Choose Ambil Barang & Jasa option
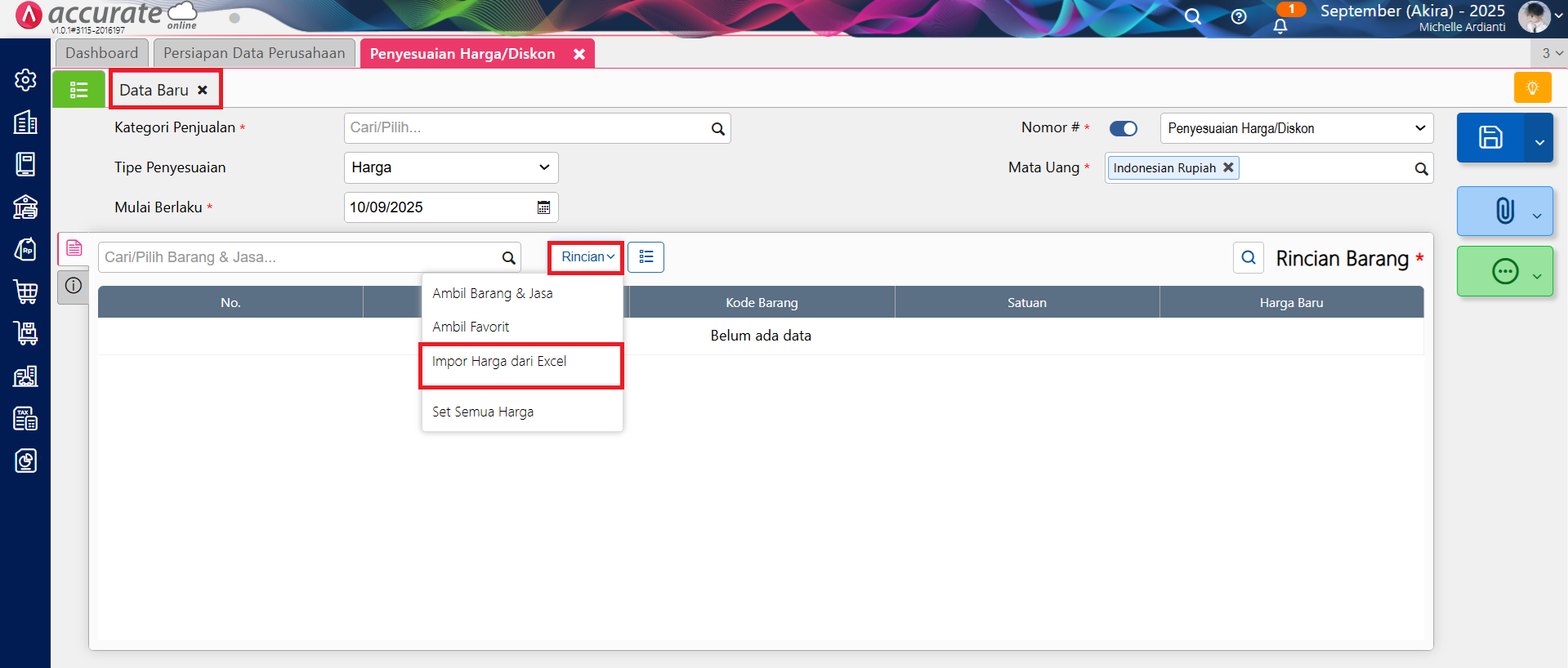The height and width of the screenshot is (668, 1568). pos(493,293)
